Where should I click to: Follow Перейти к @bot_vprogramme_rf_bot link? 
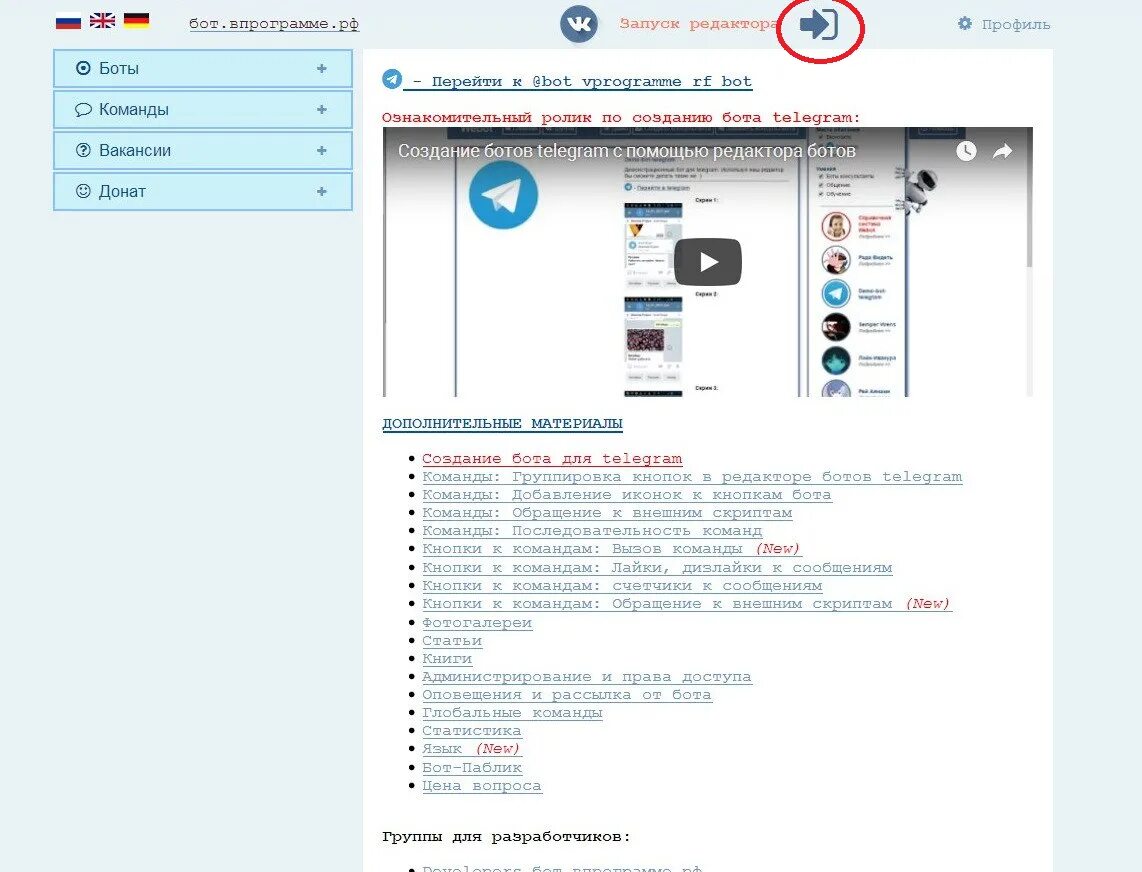[581, 82]
